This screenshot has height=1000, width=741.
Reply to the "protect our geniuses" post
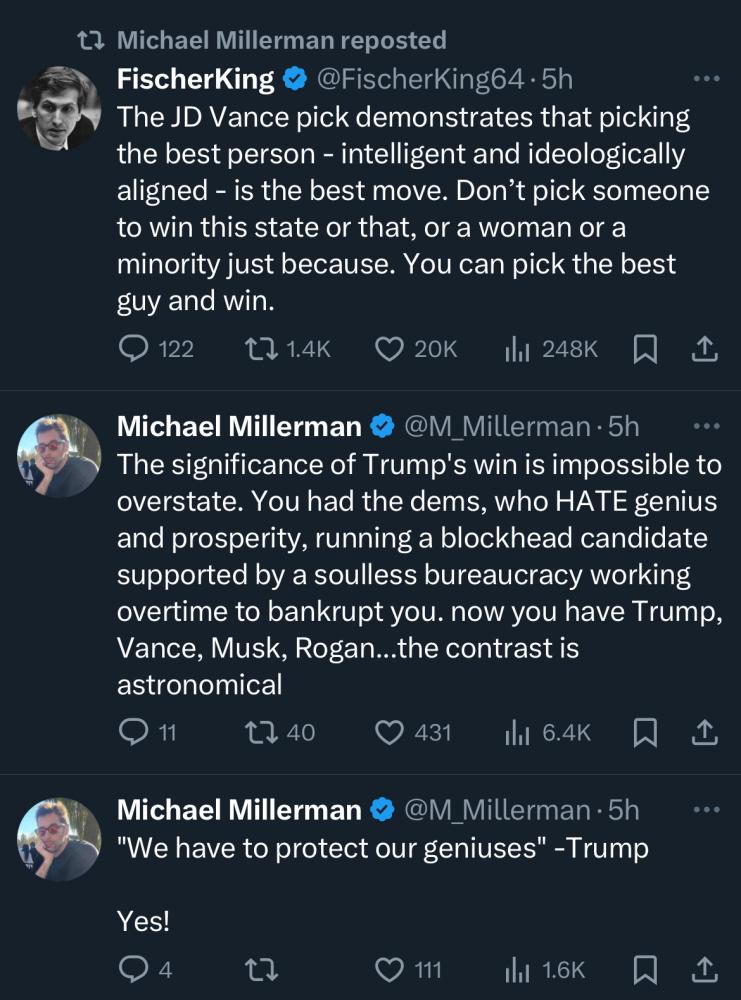[133, 969]
